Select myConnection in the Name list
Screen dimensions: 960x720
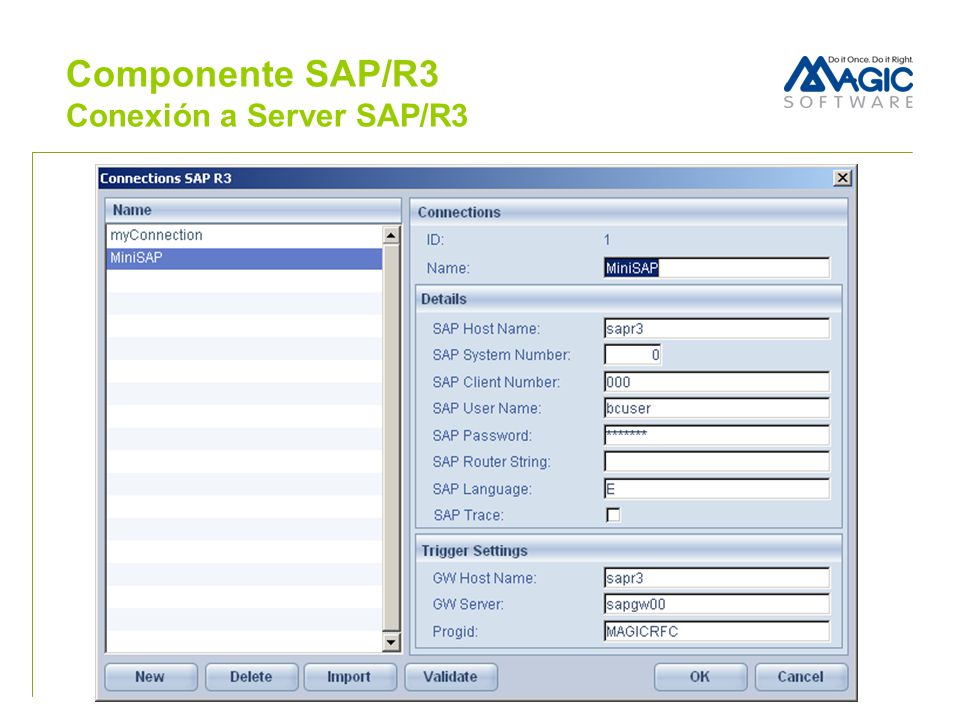pos(244,236)
